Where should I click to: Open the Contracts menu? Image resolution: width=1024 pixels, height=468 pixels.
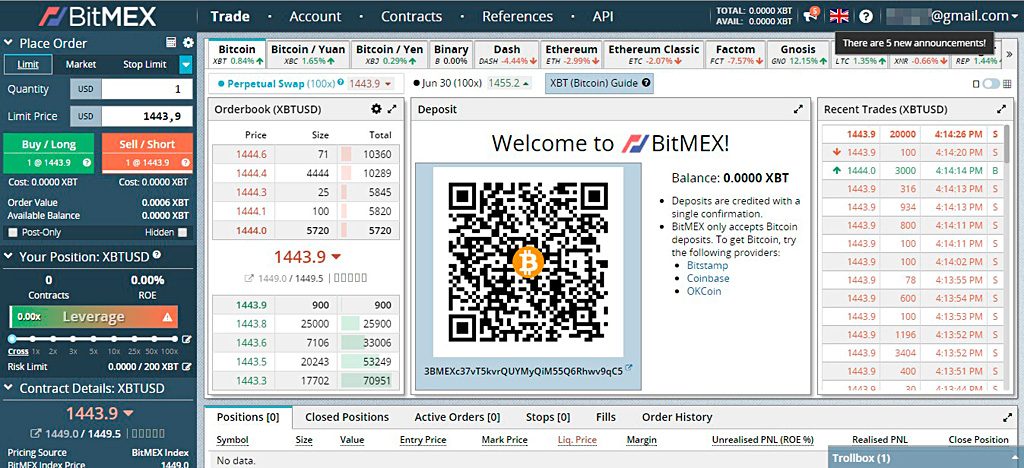[x=411, y=16]
